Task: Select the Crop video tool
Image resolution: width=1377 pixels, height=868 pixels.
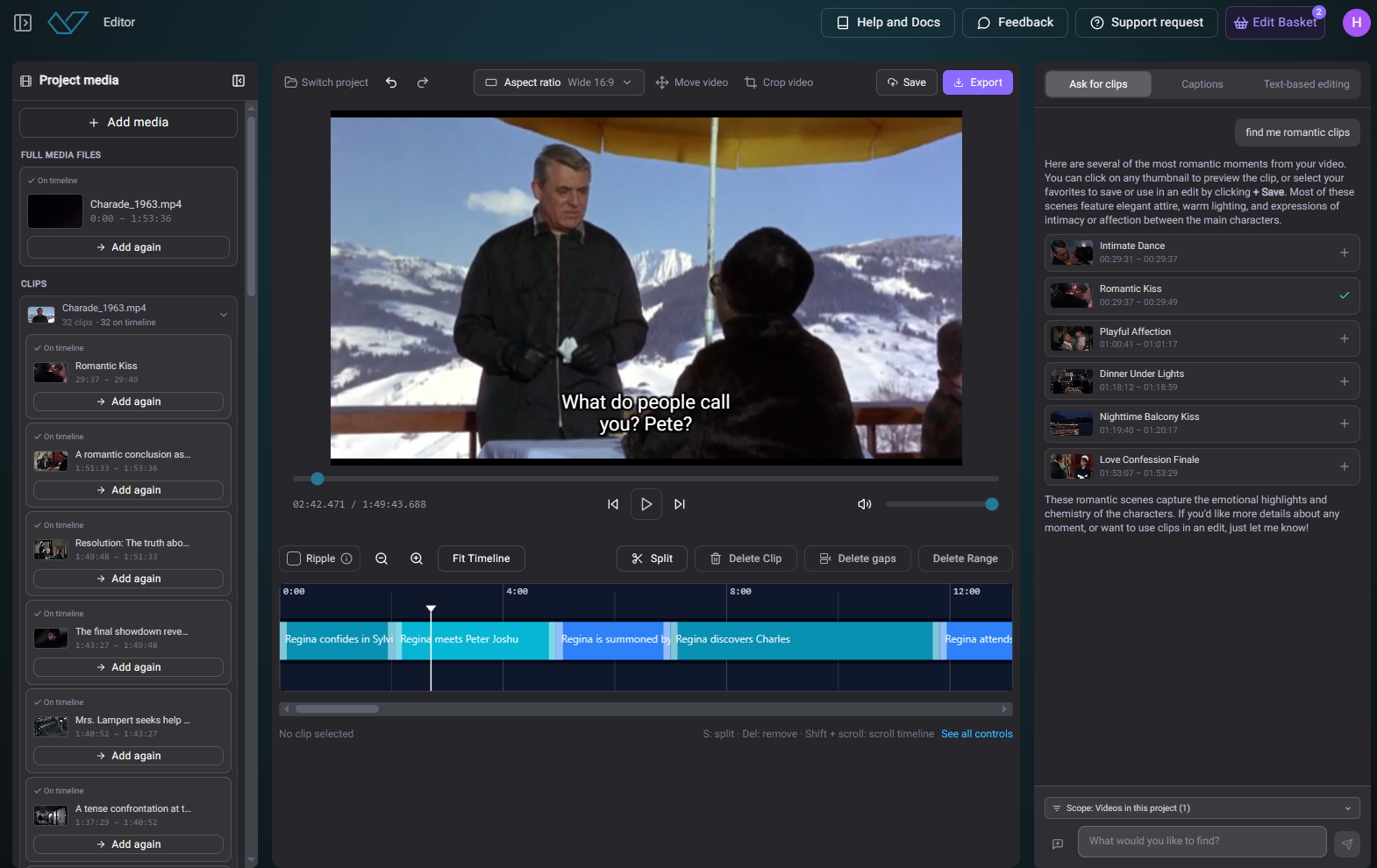Action: pos(779,82)
